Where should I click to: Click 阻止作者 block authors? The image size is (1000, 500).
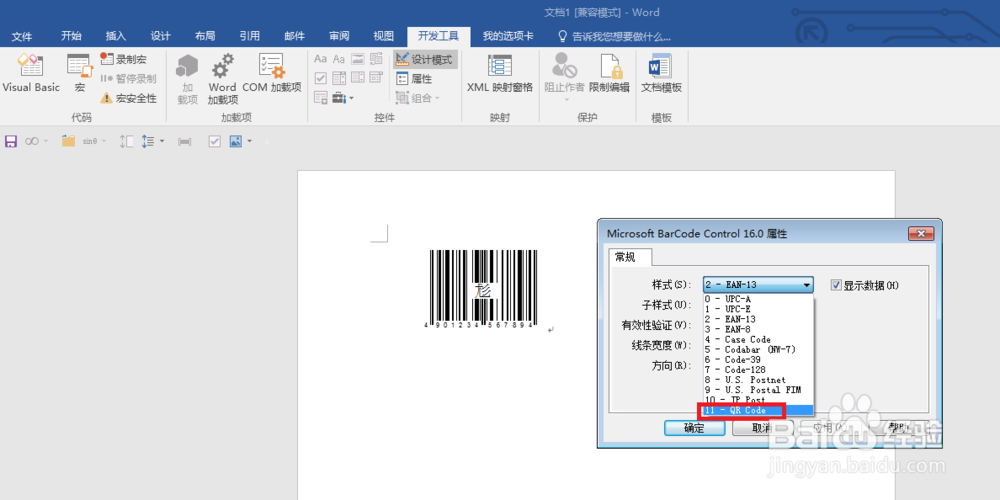click(x=564, y=77)
